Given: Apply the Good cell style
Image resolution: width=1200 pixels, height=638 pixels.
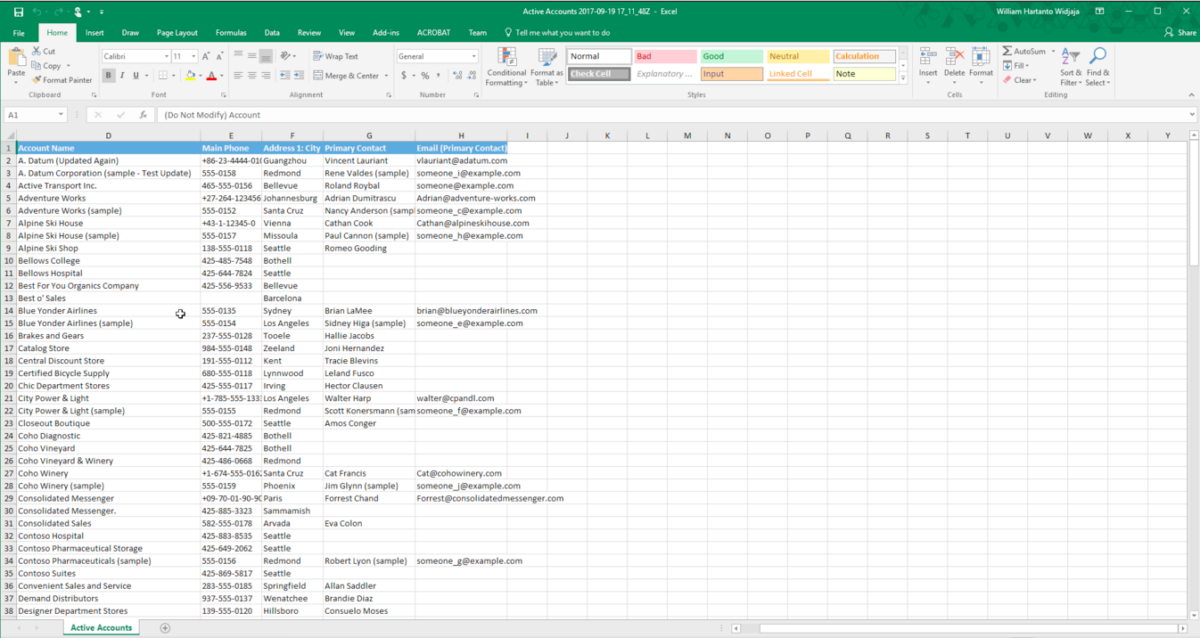Looking at the screenshot, I should (731, 57).
